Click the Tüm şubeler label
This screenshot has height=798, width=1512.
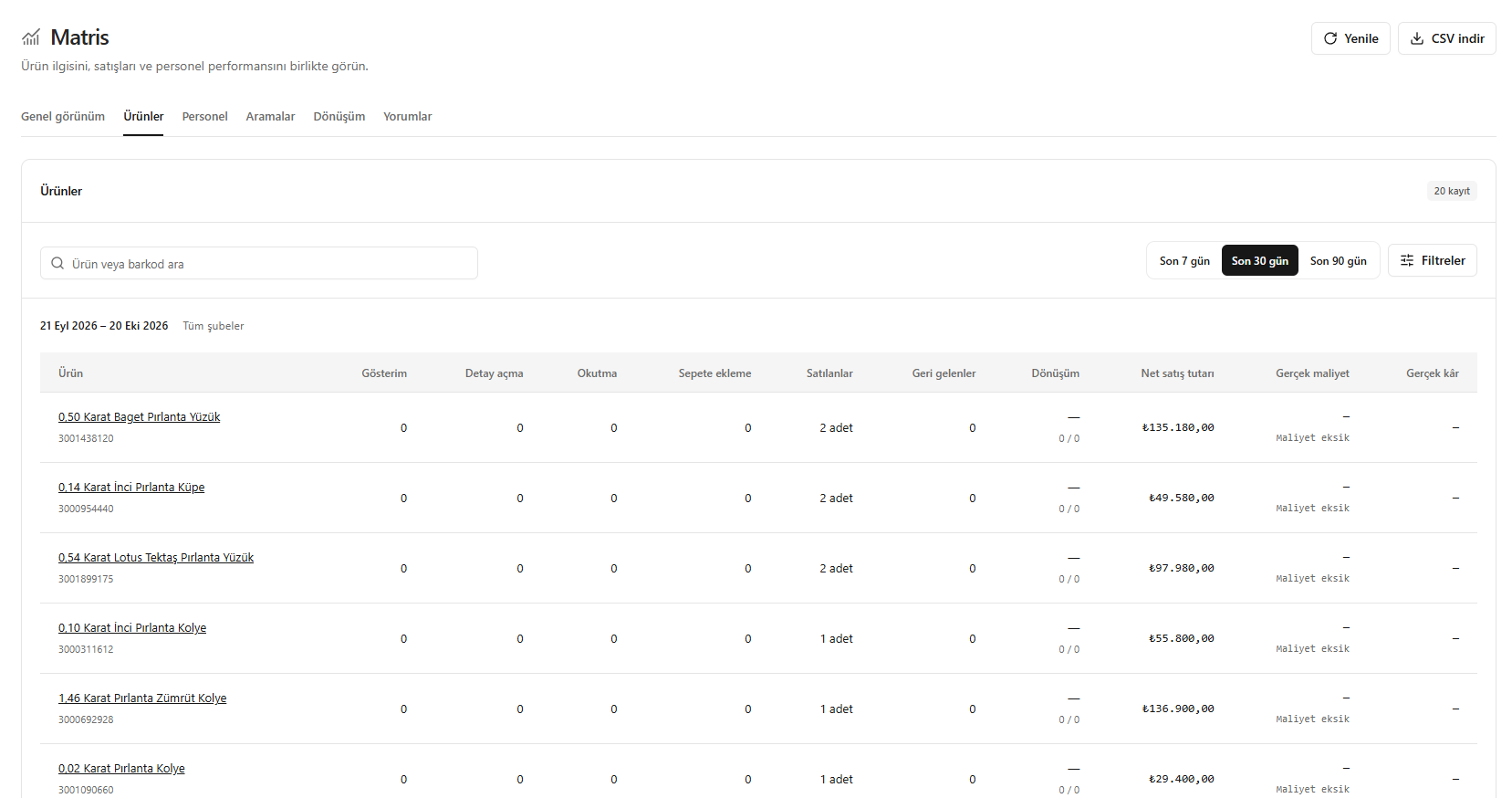point(214,326)
